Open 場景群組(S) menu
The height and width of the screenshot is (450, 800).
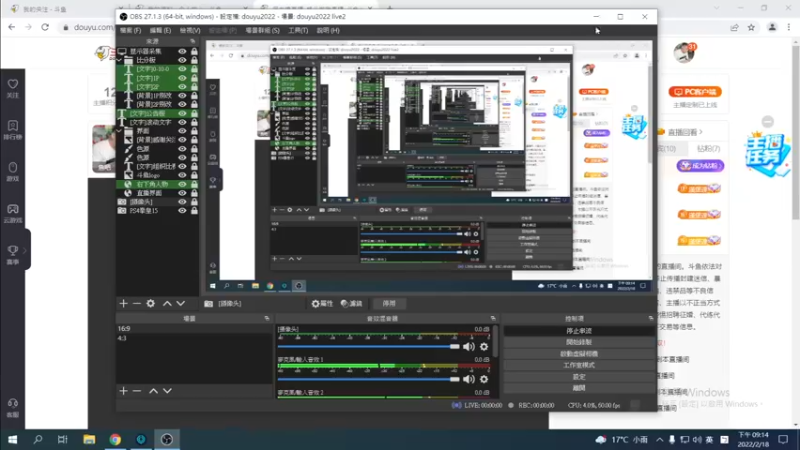[x=262, y=31]
